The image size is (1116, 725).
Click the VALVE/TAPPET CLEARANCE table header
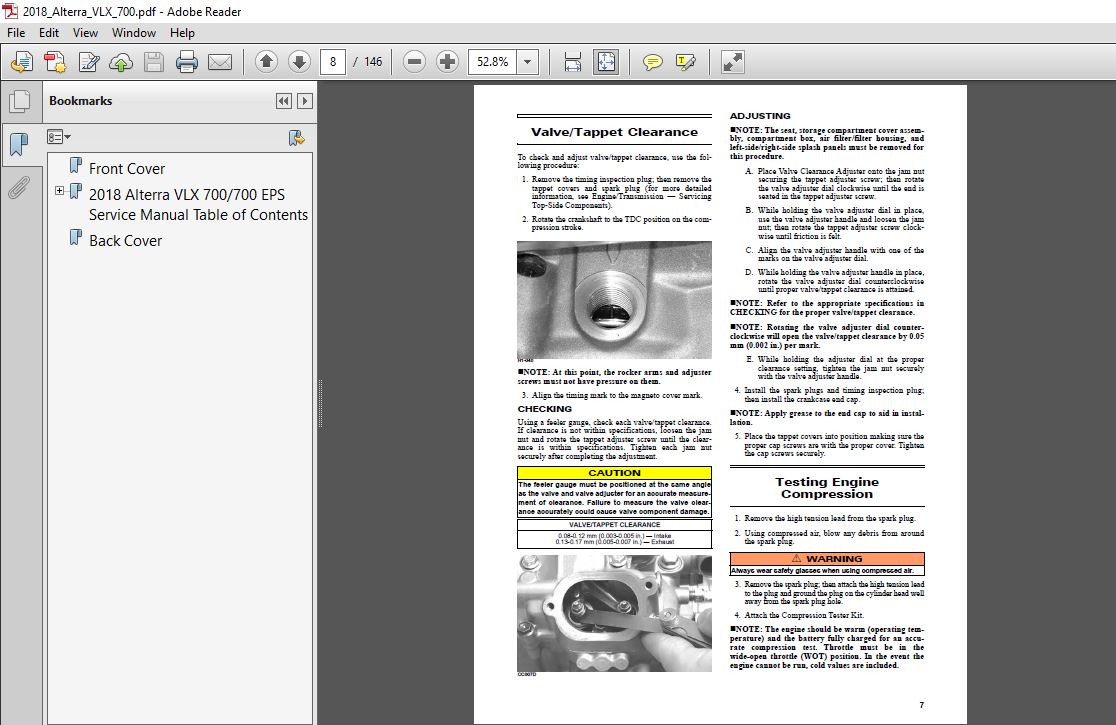tap(614, 525)
